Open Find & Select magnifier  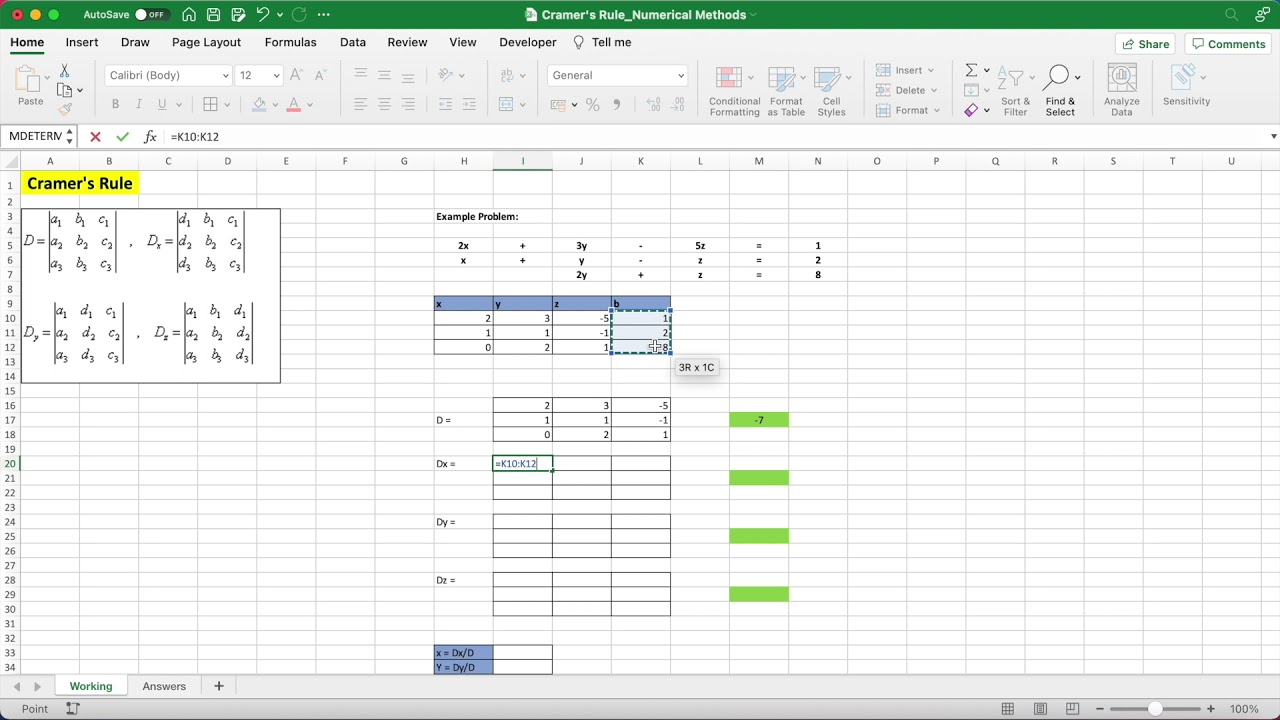pos(1060,91)
